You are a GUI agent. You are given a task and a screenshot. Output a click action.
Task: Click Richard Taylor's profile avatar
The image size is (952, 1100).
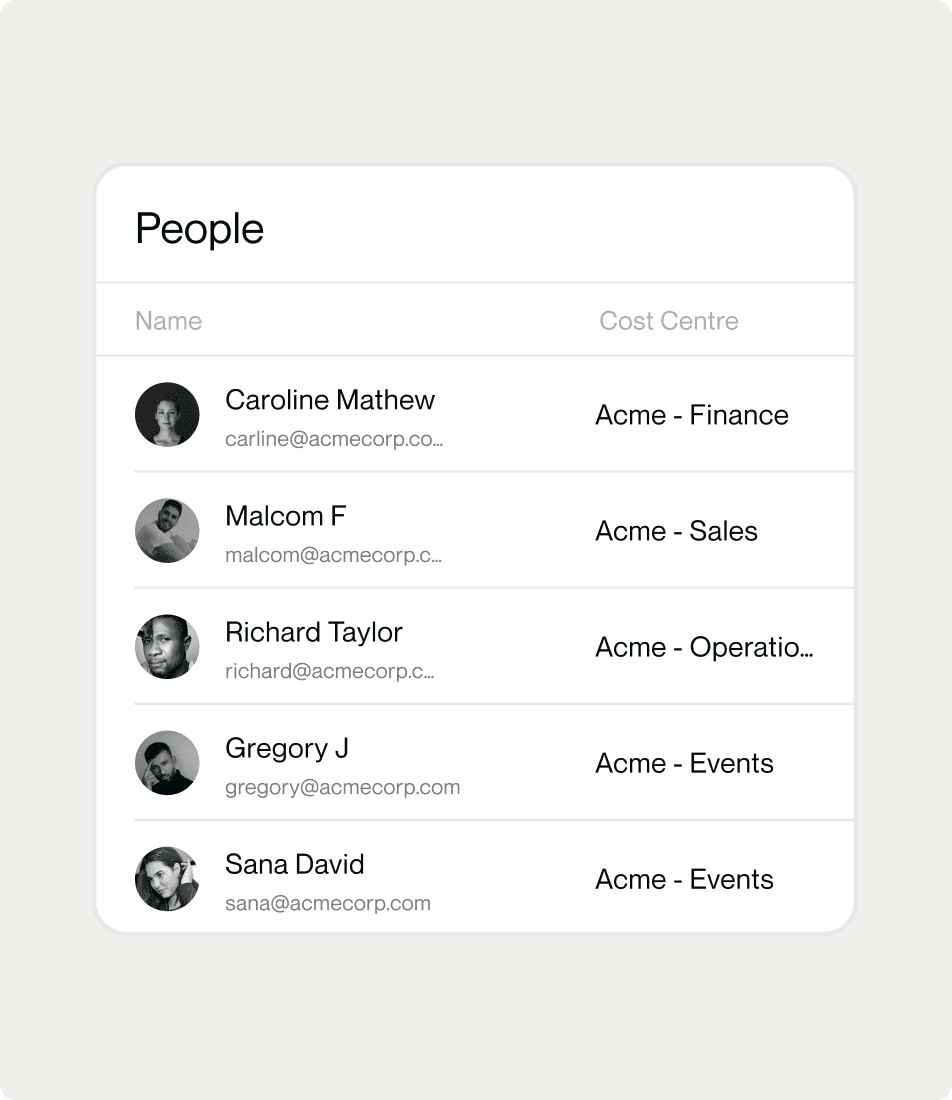[167, 647]
